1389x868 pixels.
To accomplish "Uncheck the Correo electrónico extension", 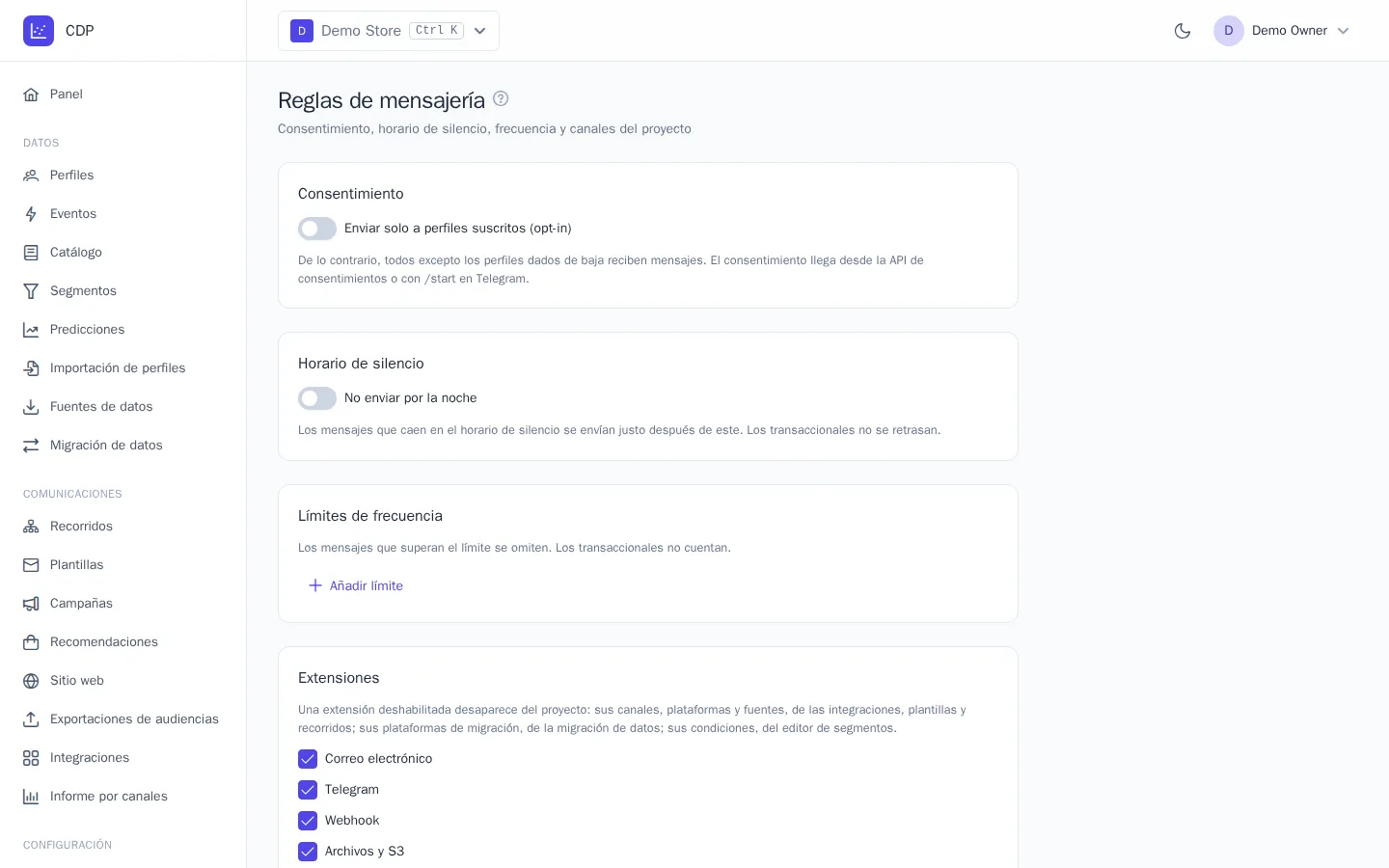I will pyautogui.click(x=308, y=759).
